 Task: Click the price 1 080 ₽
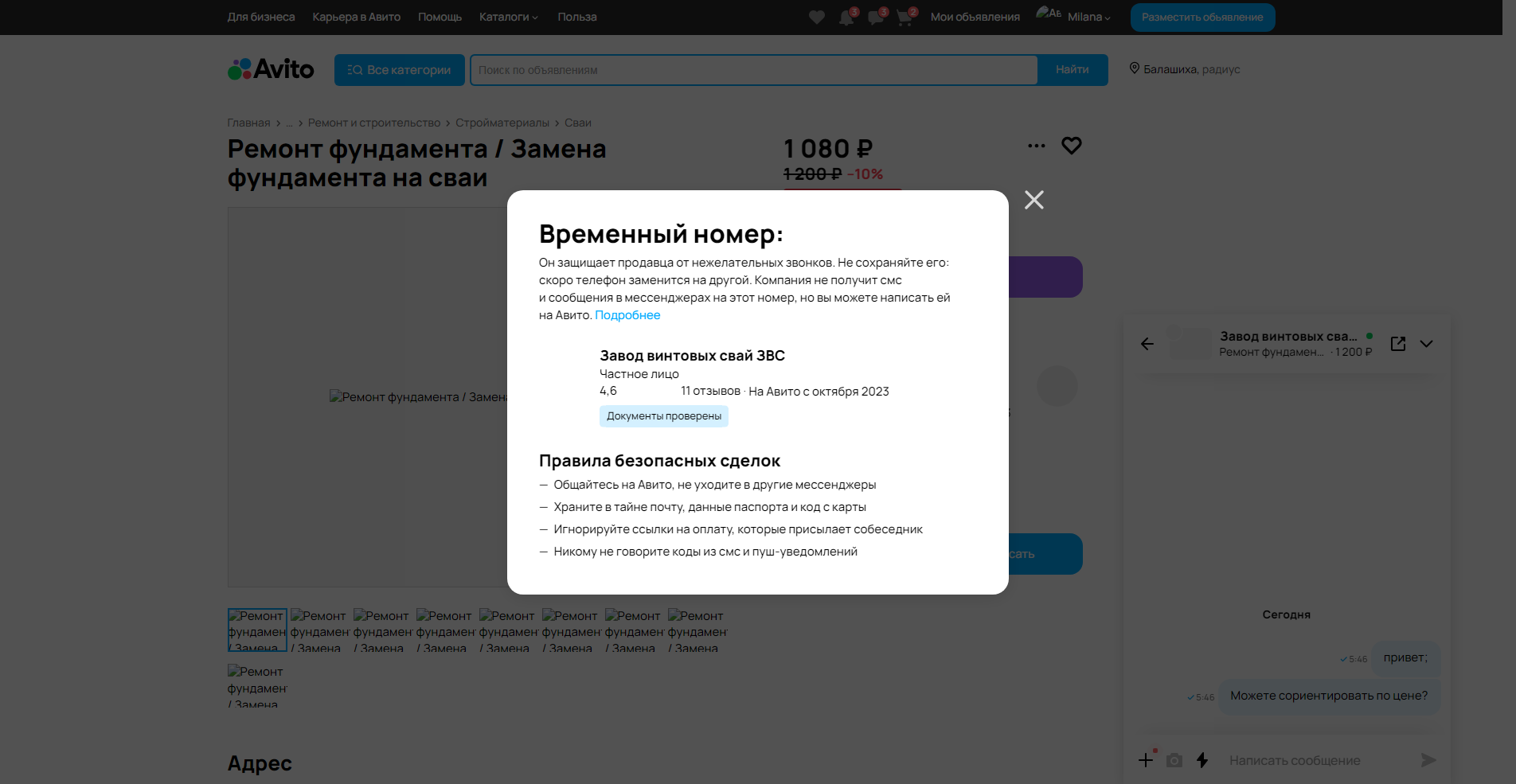point(828,149)
